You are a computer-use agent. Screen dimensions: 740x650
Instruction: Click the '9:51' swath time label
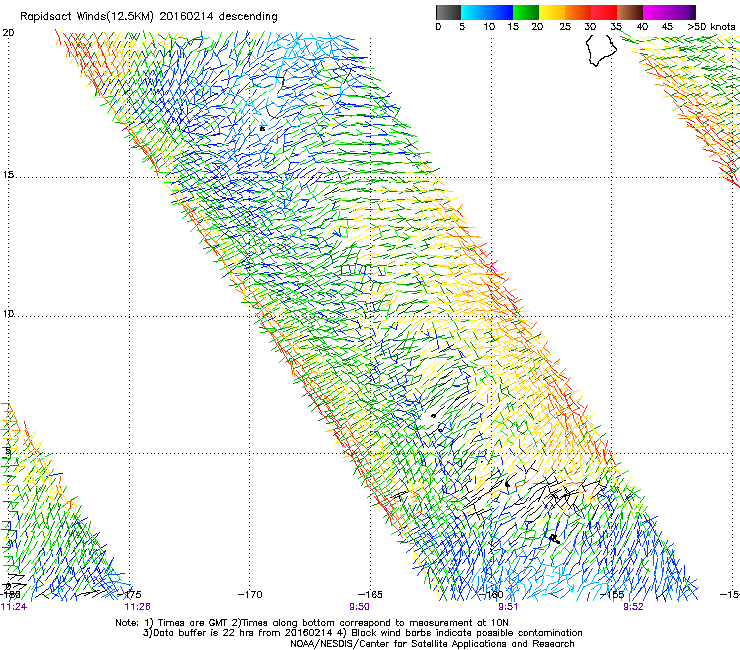tap(508, 607)
